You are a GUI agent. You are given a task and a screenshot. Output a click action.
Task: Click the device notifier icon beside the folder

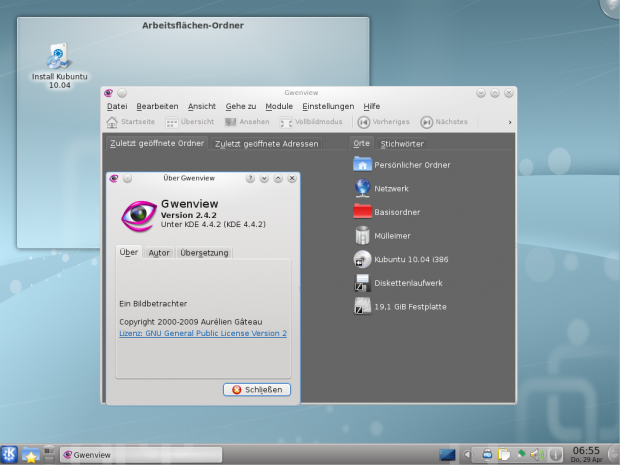tap(49, 454)
